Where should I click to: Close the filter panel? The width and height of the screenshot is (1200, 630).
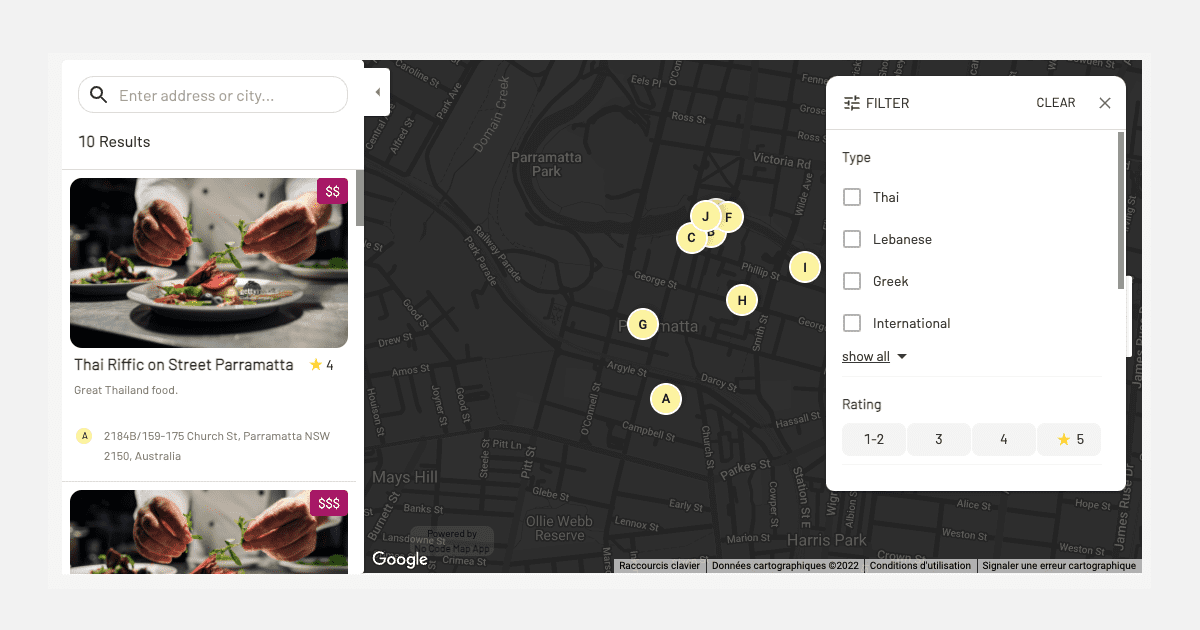1105,103
